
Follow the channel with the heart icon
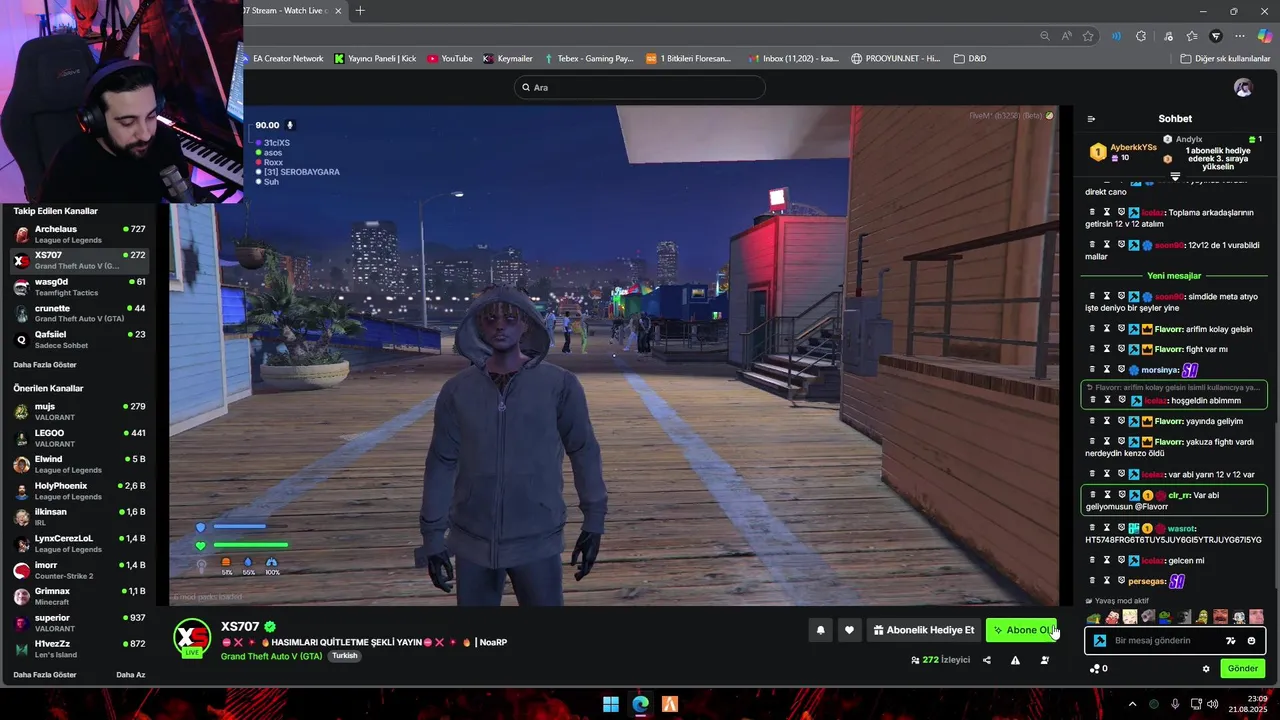click(849, 630)
